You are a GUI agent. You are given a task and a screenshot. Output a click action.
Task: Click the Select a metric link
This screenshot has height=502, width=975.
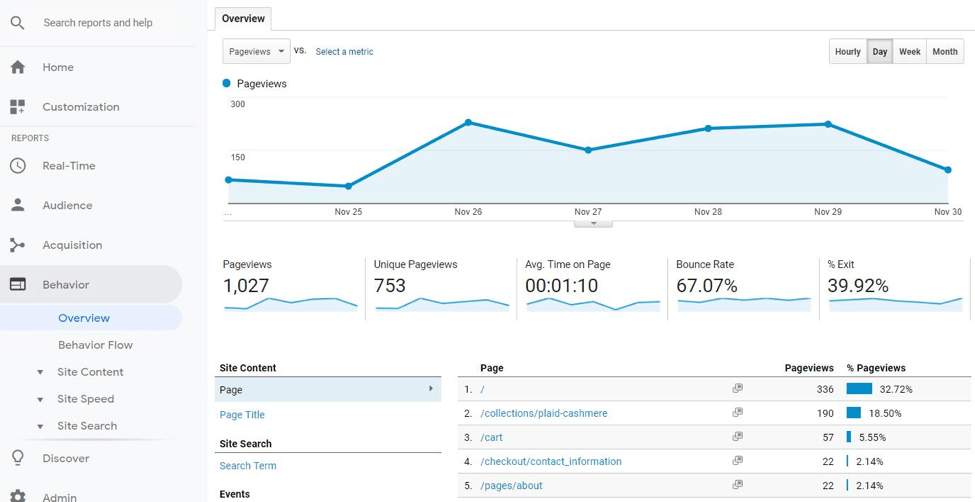point(344,52)
